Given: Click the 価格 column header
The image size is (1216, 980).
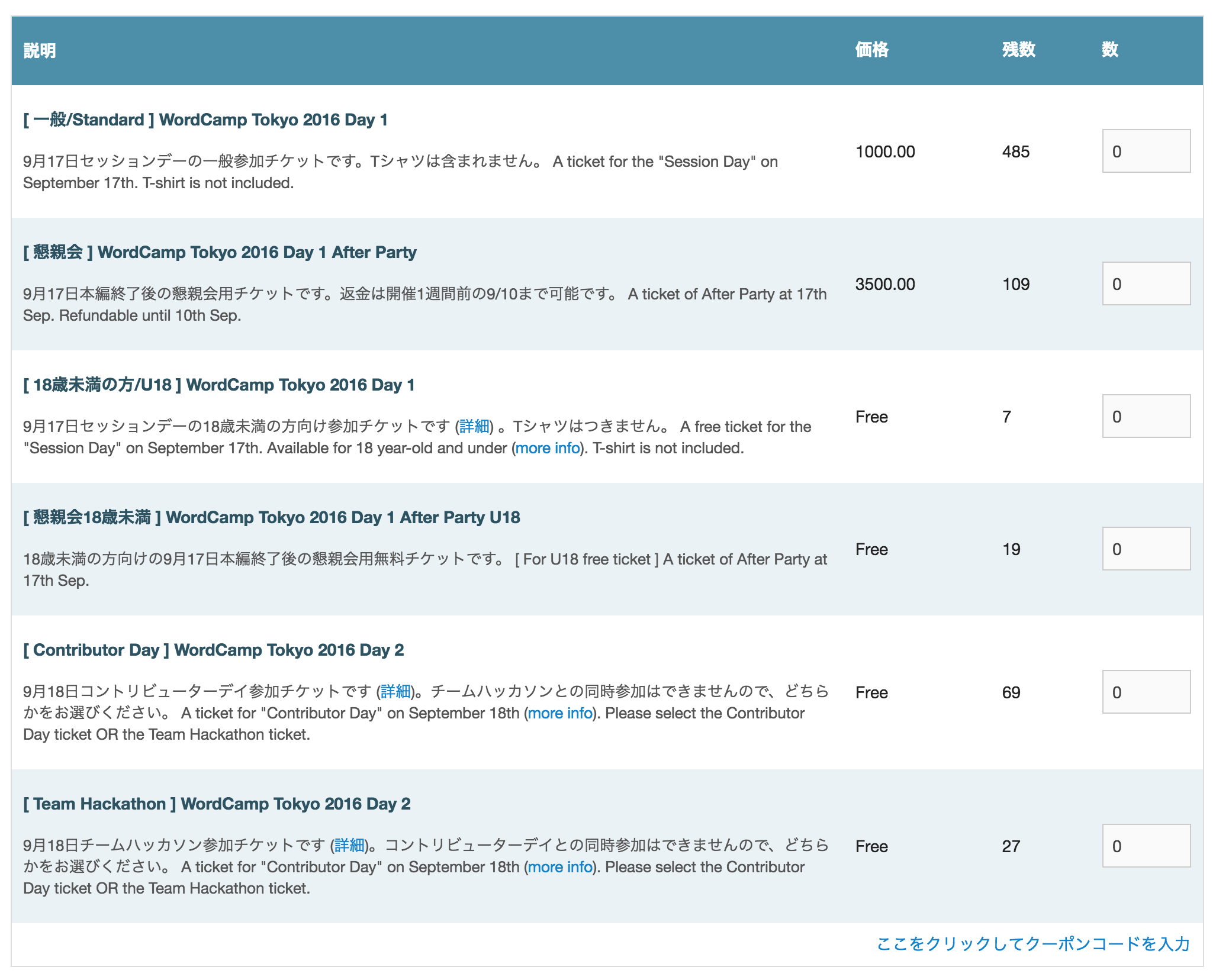Looking at the screenshot, I should coord(871,50).
